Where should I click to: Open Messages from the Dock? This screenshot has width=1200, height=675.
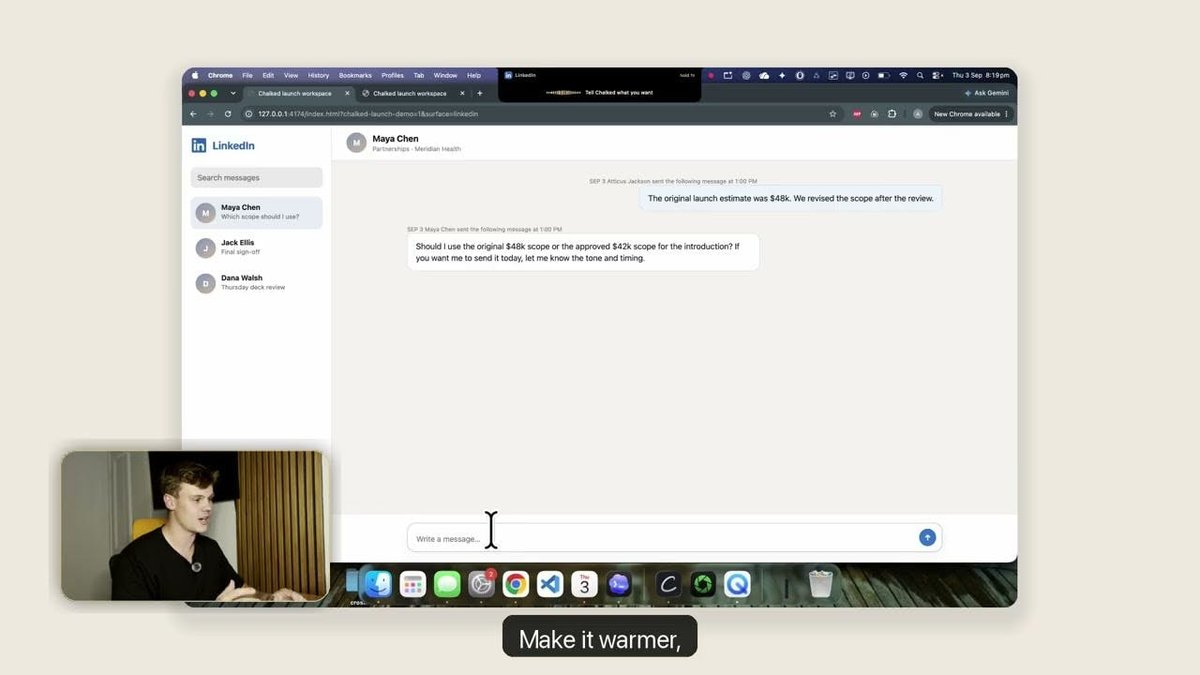click(x=447, y=584)
